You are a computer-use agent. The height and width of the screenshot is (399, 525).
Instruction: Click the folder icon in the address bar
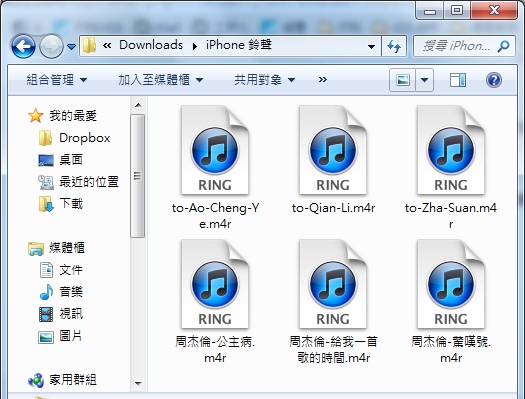point(89,45)
